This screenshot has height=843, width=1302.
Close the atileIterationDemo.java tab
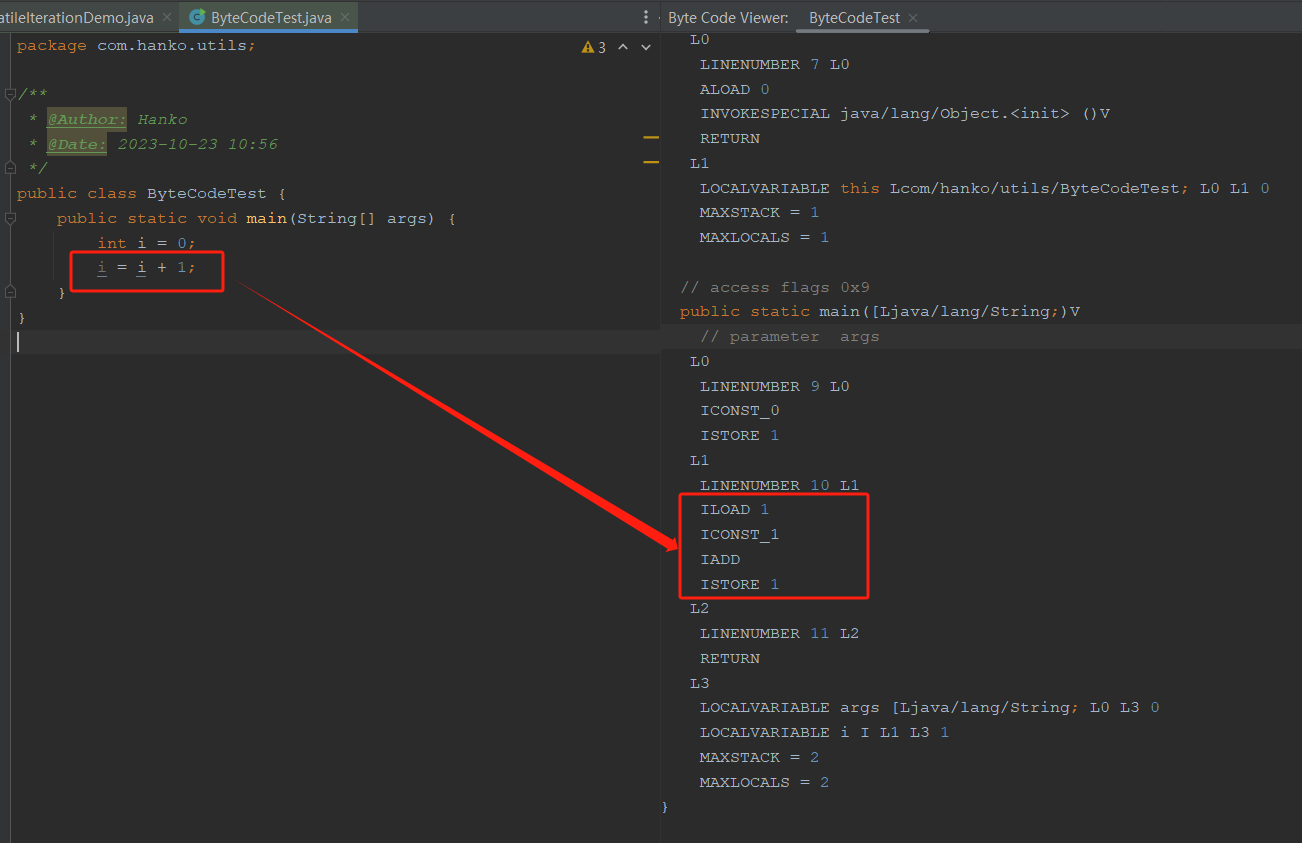pyautogui.click(x=166, y=17)
